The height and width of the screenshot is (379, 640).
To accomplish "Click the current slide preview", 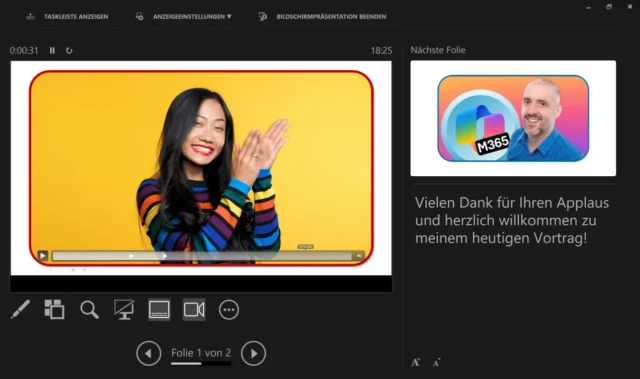I will click(x=201, y=168).
